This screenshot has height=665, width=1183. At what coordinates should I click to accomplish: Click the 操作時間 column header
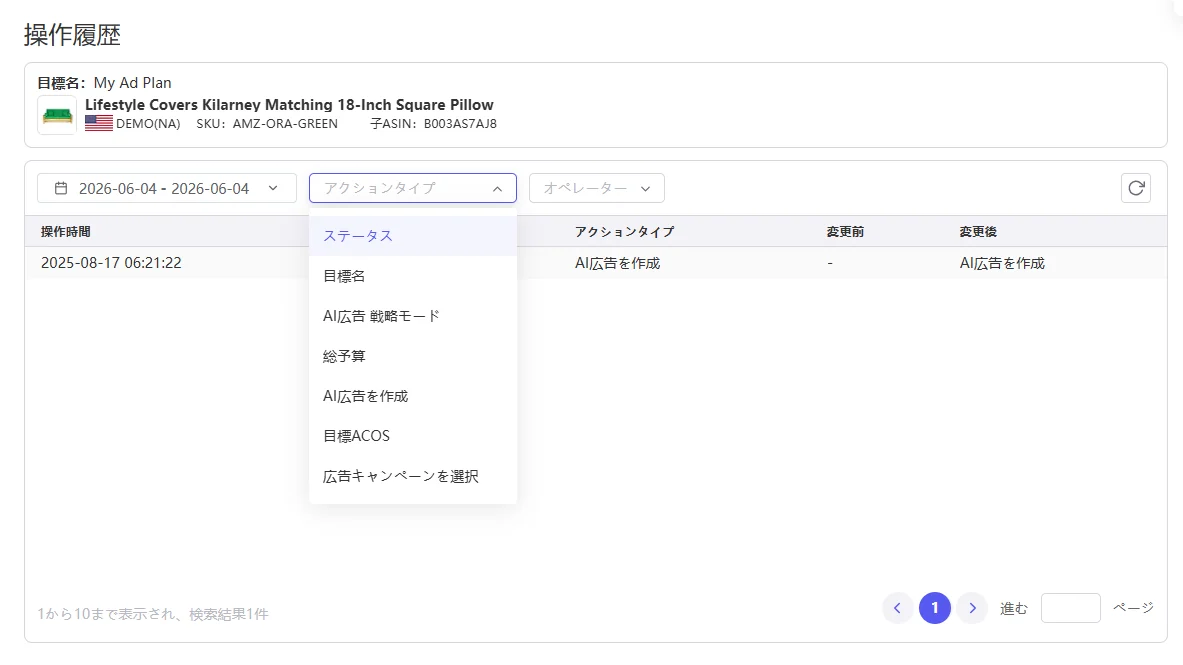[x=66, y=232]
